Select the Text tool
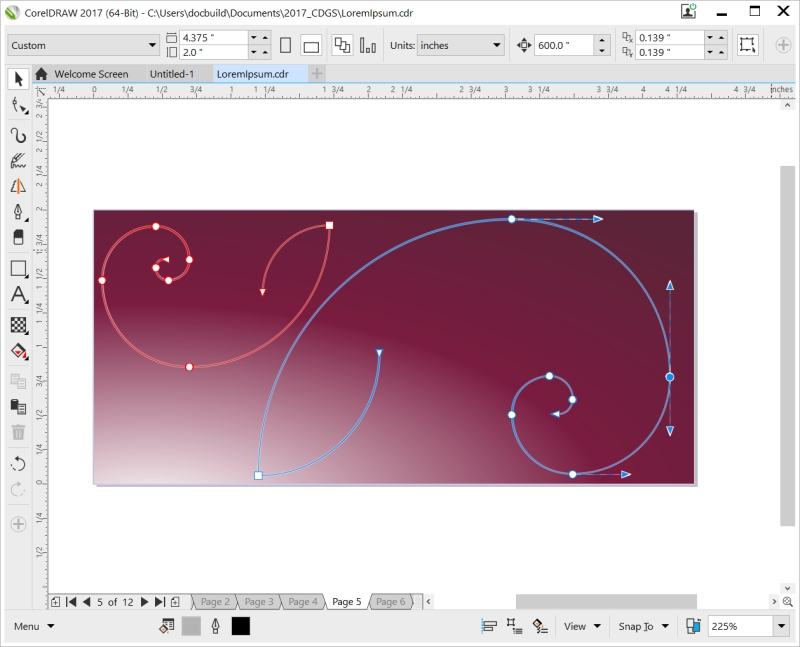Screen dimensions: 800x647 click(18, 294)
